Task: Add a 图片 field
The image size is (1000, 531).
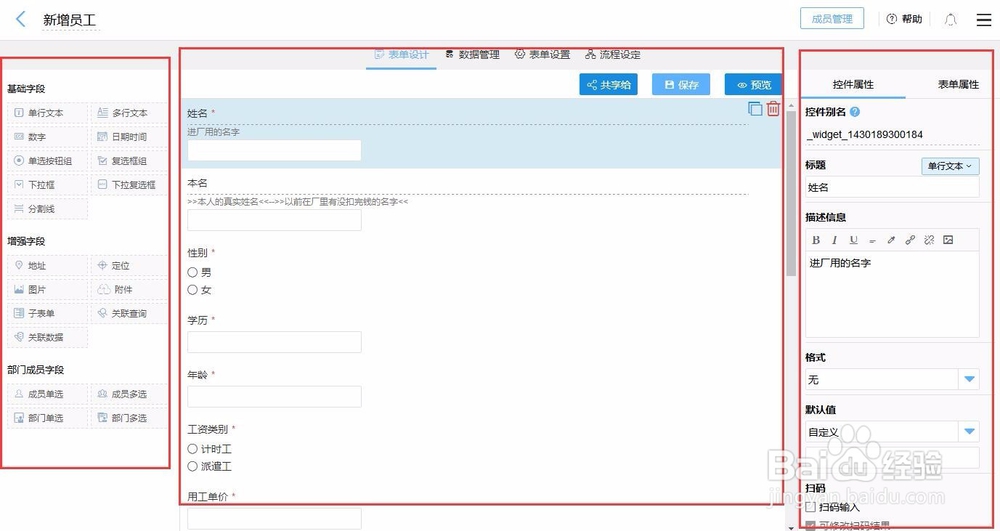Action: (47, 289)
